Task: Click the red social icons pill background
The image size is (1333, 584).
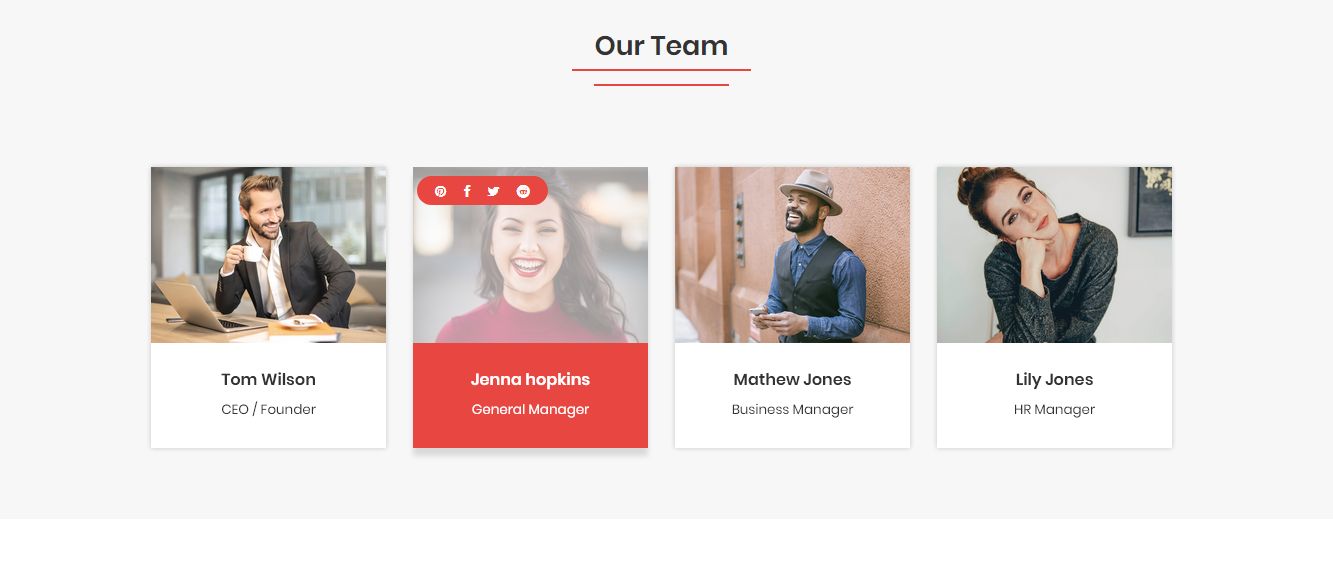Action: 482,191
